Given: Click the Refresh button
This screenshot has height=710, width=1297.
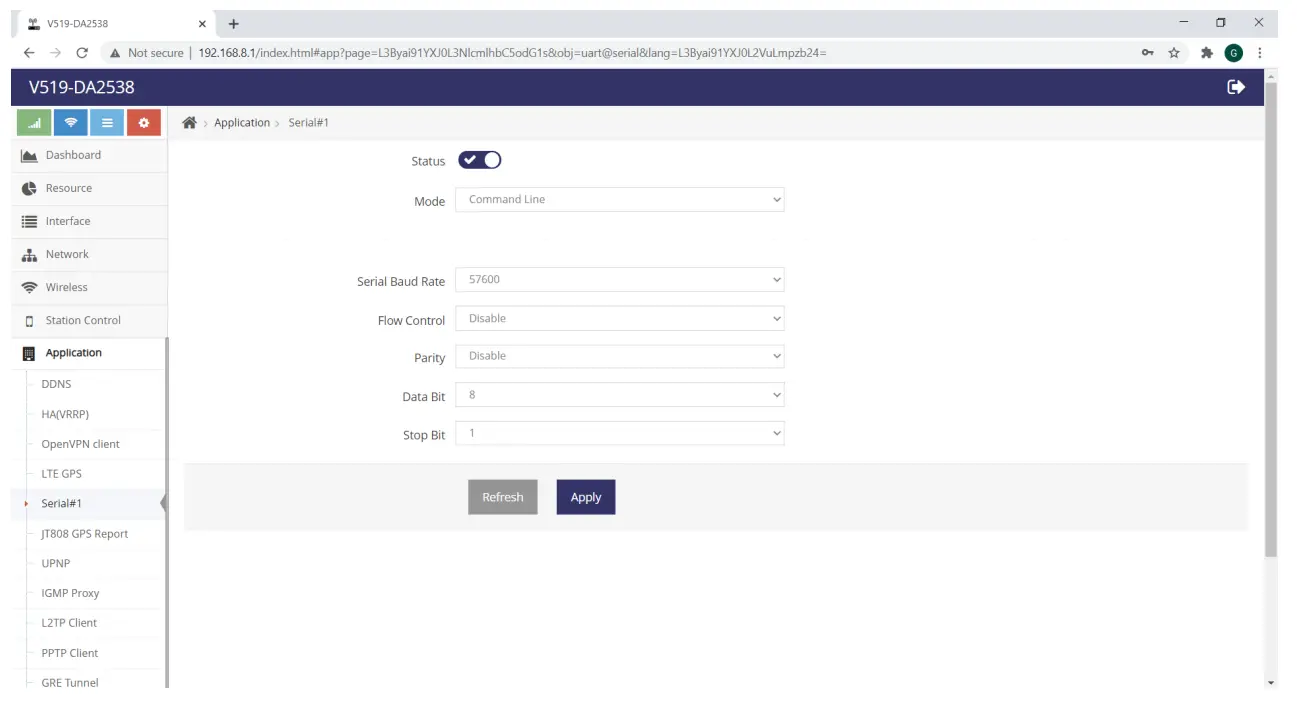Looking at the screenshot, I should [x=502, y=497].
